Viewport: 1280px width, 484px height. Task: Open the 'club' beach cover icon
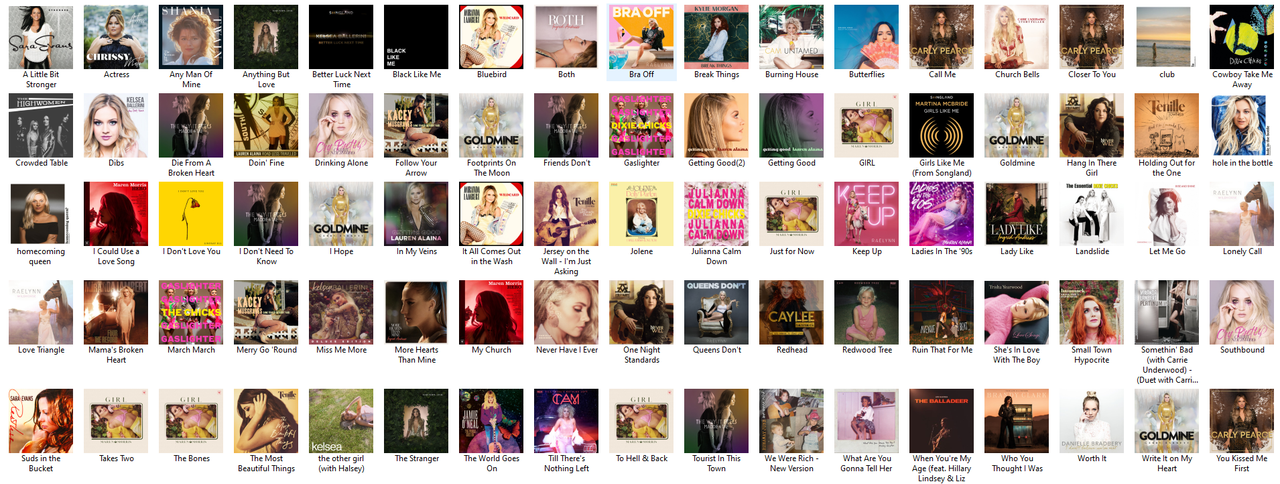1166,37
